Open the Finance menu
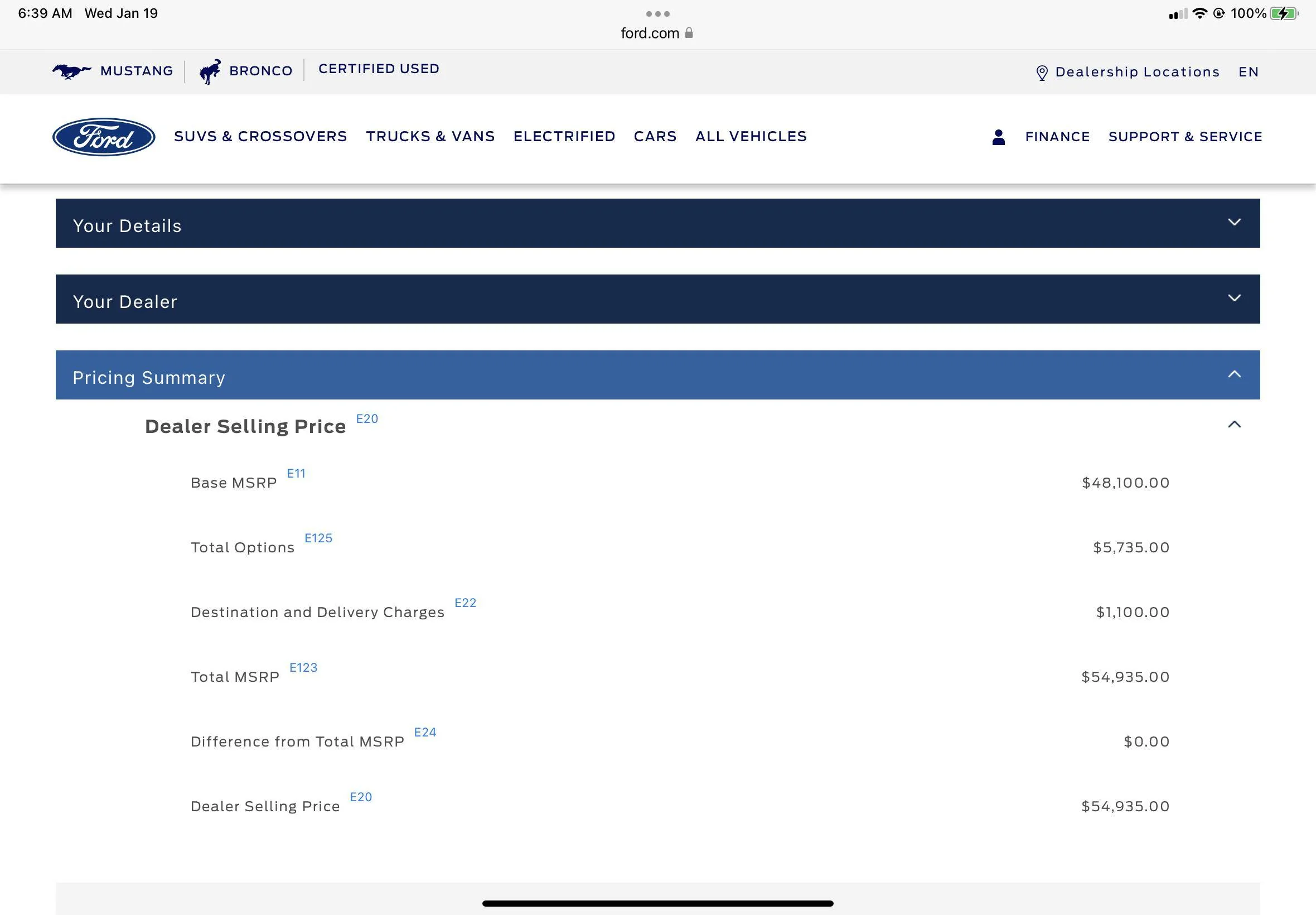Image resolution: width=1316 pixels, height=915 pixels. pos(1058,137)
